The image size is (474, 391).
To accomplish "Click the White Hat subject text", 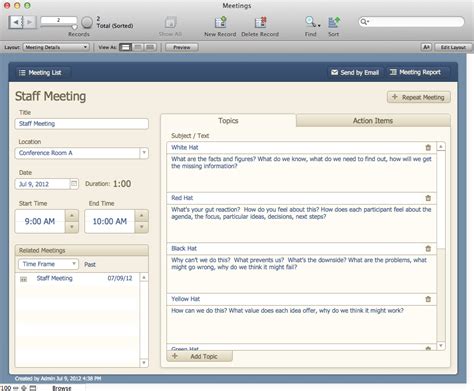I will (x=185, y=147).
